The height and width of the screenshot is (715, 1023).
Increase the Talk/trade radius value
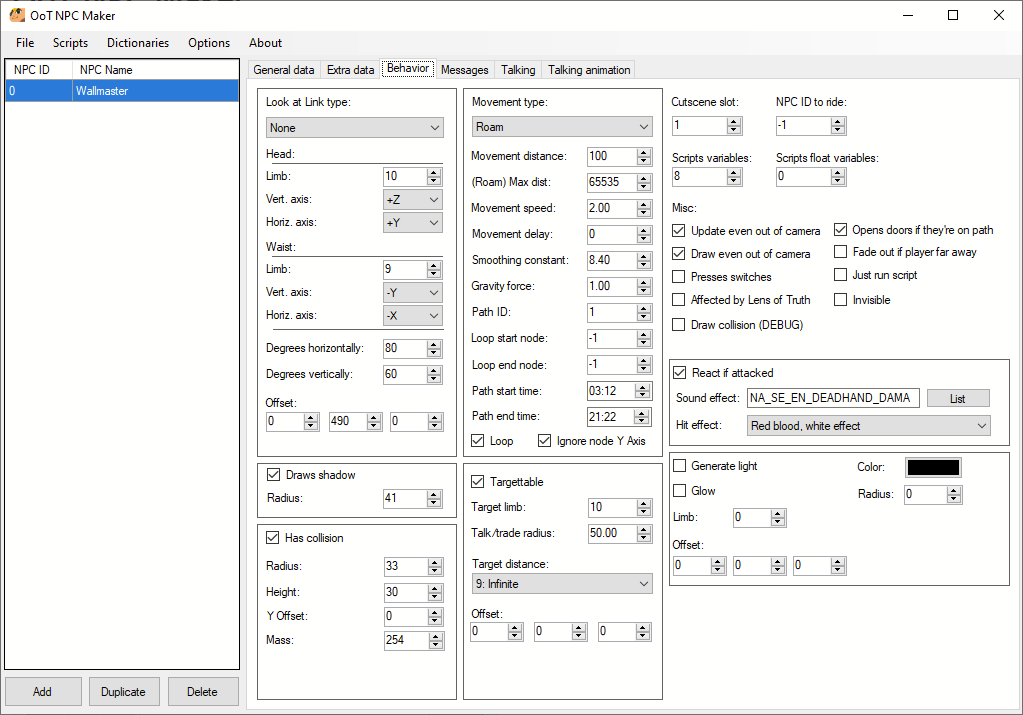(x=644, y=529)
